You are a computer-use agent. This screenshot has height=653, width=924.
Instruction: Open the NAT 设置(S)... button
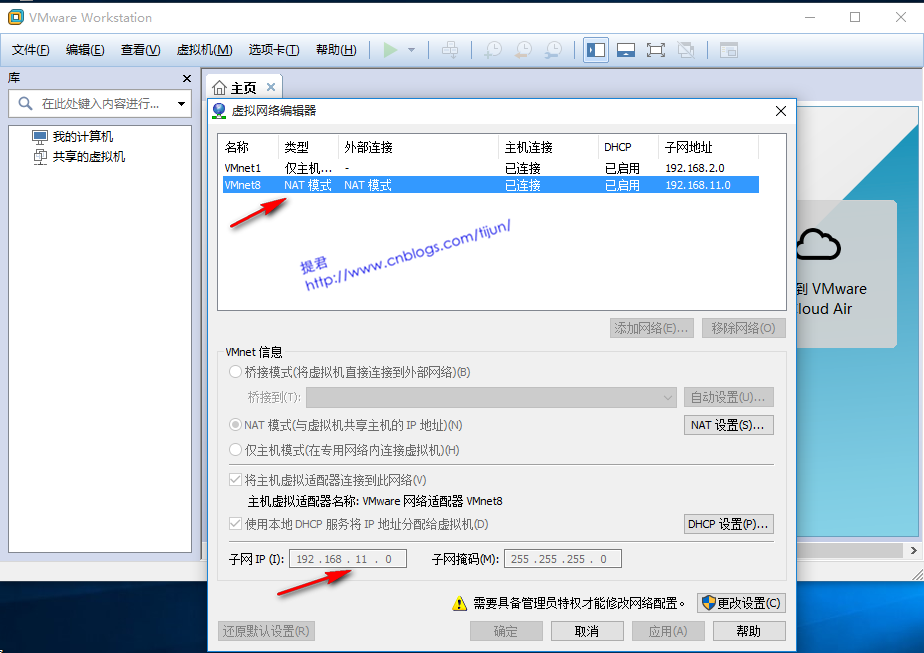tap(728, 425)
